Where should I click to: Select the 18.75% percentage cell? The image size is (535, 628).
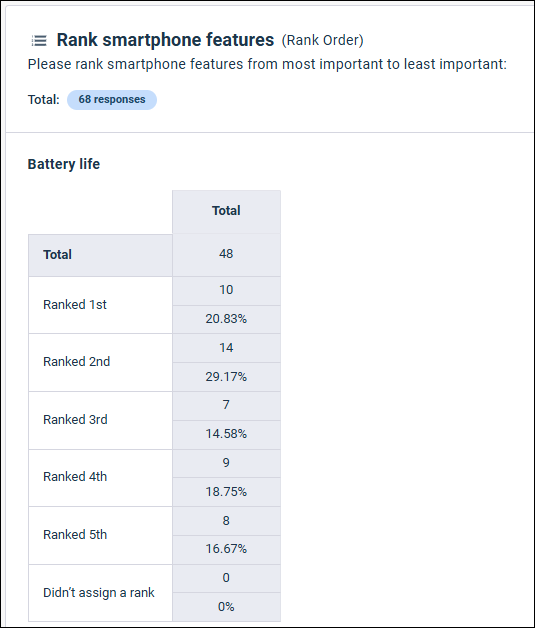pos(226,492)
